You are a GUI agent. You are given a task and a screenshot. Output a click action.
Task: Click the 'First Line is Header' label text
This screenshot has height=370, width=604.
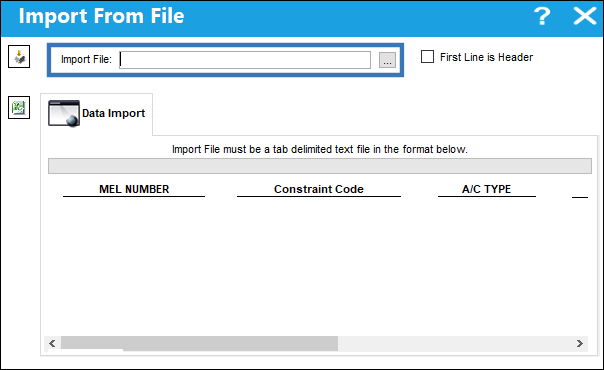coord(486,57)
